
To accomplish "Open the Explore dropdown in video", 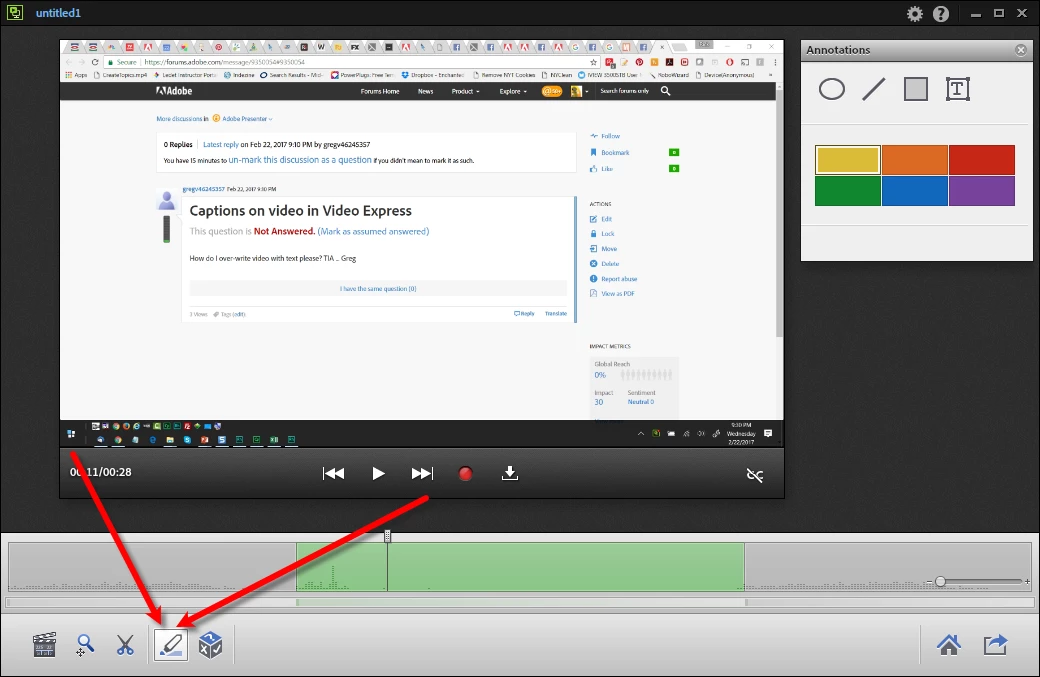I will click(x=513, y=92).
